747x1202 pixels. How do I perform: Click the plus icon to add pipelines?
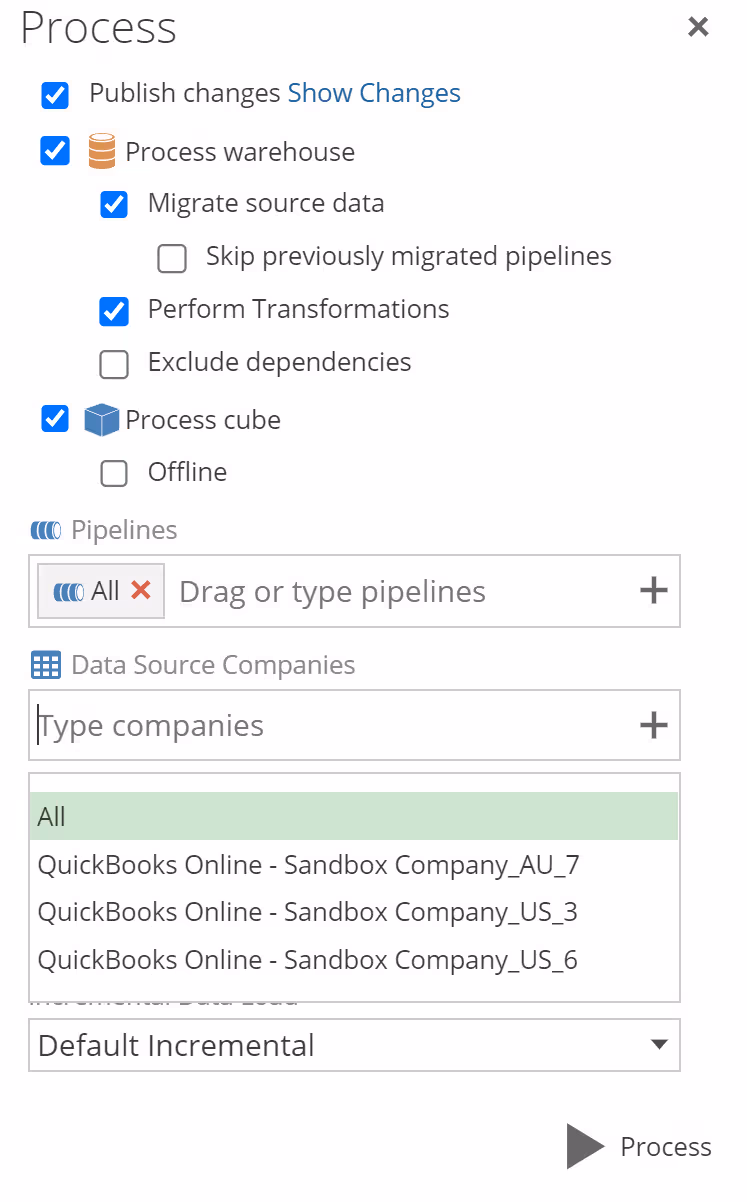coord(653,591)
